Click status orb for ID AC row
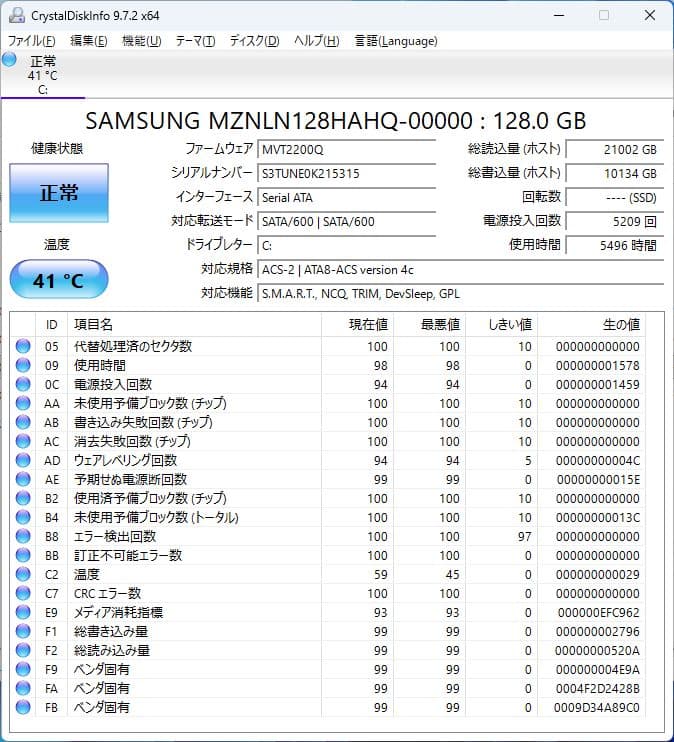674x742 pixels. tap(23, 441)
